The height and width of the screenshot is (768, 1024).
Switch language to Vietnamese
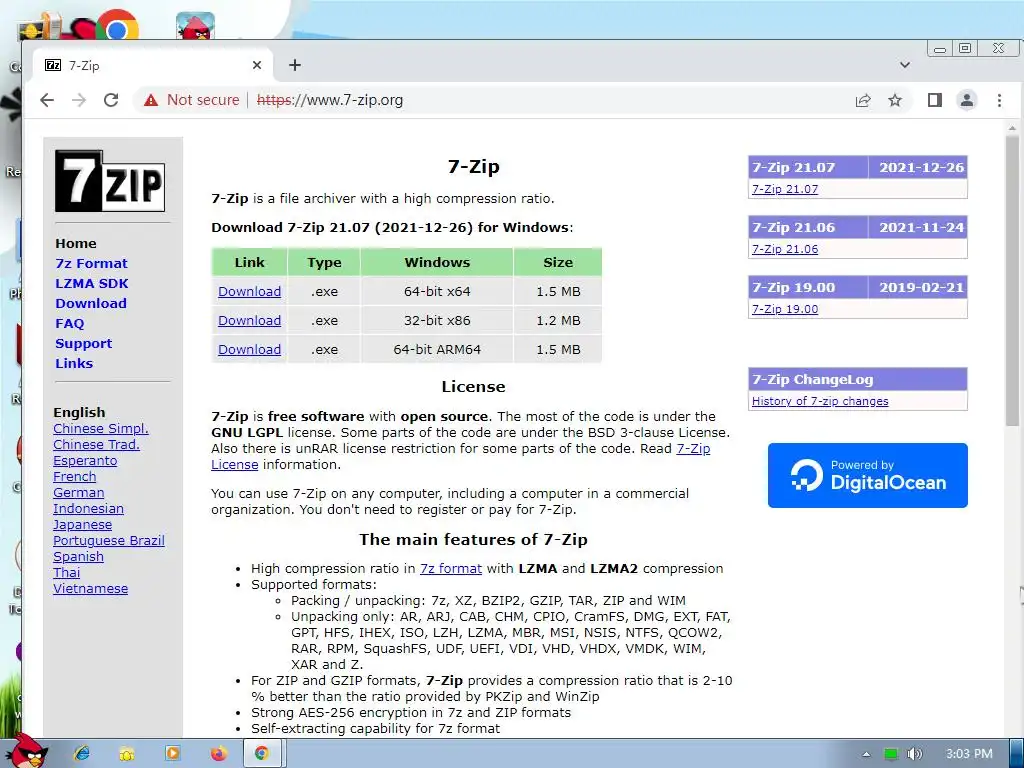click(x=90, y=588)
